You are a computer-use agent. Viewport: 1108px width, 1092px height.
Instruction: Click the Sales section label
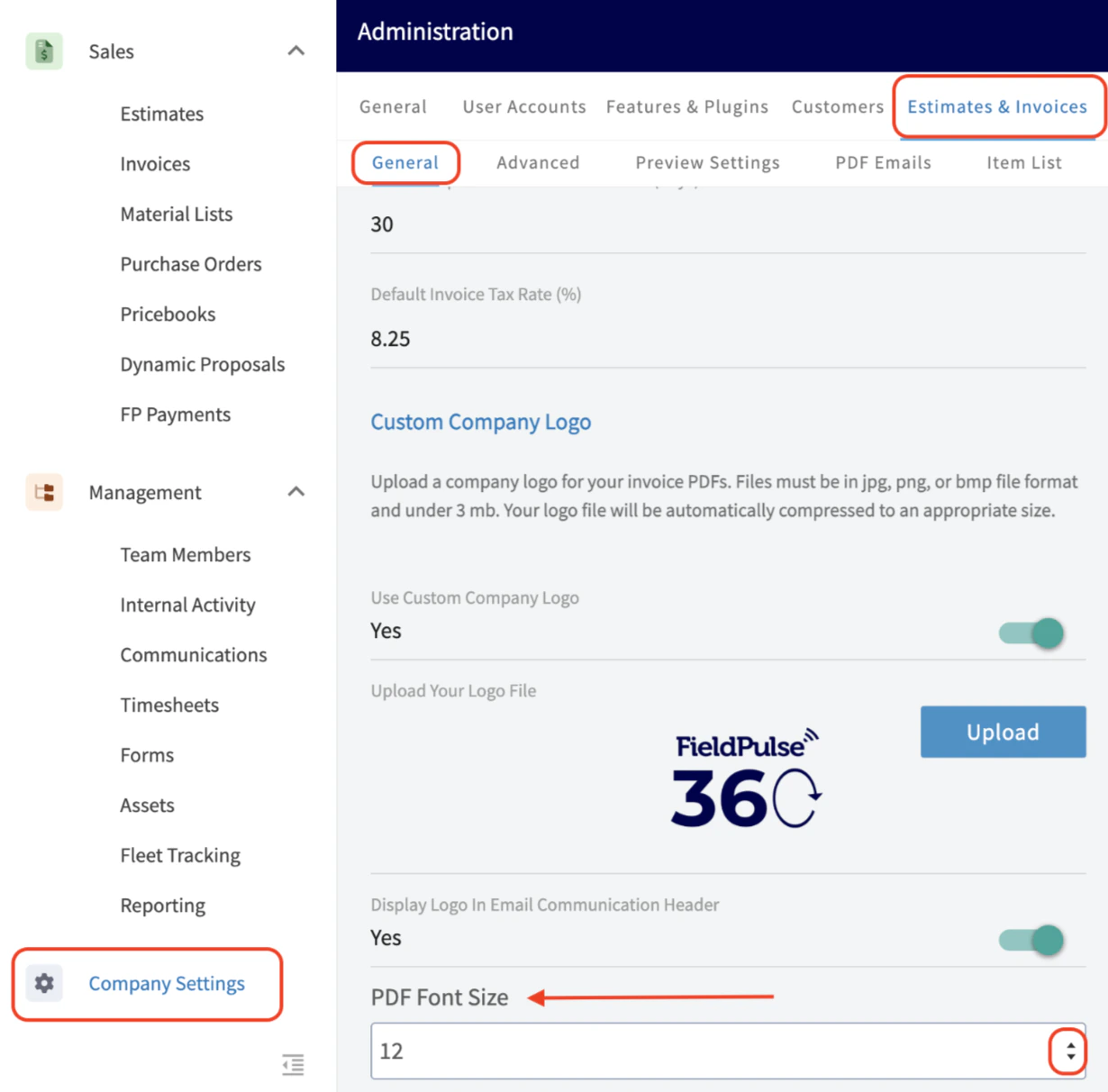pyautogui.click(x=111, y=51)
